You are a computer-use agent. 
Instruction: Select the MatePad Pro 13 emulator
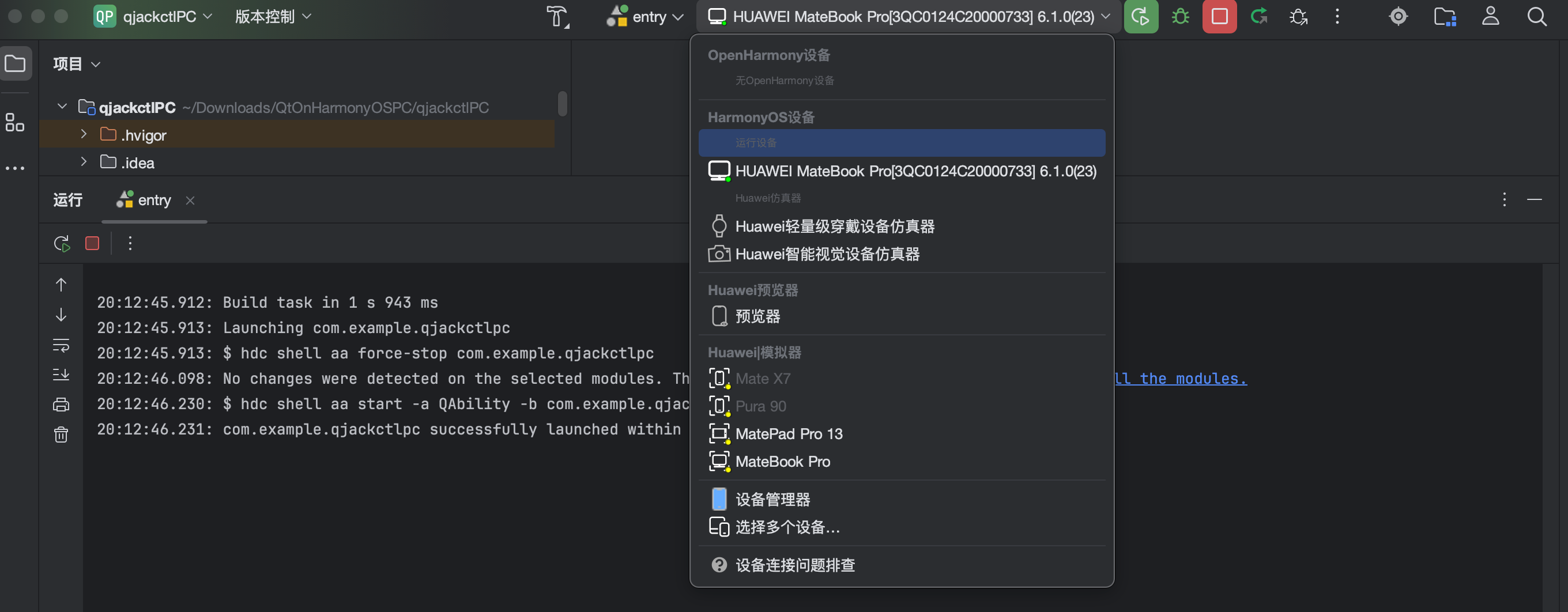tap(902, 434)
